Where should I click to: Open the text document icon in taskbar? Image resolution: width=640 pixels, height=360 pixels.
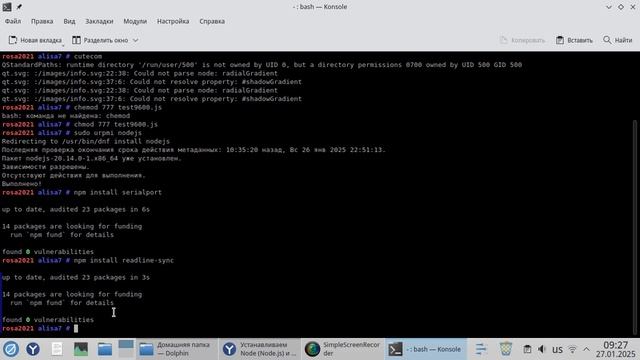click(x=57, y=349)
